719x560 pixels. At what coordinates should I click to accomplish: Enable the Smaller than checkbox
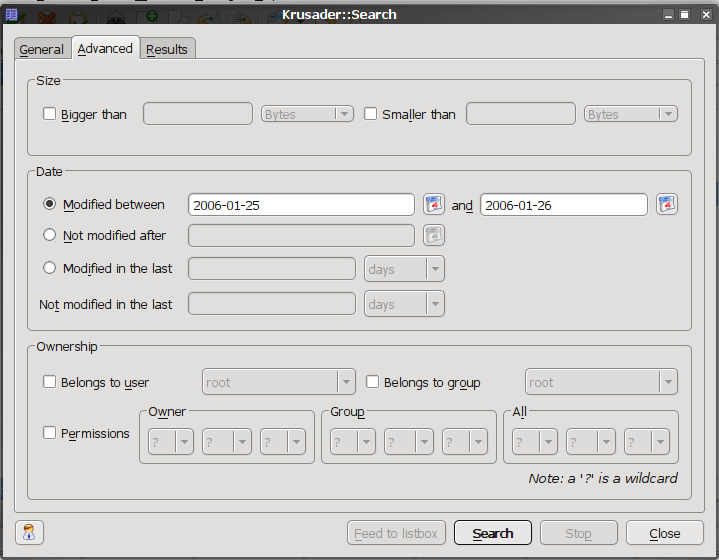(x=371, y=113)
